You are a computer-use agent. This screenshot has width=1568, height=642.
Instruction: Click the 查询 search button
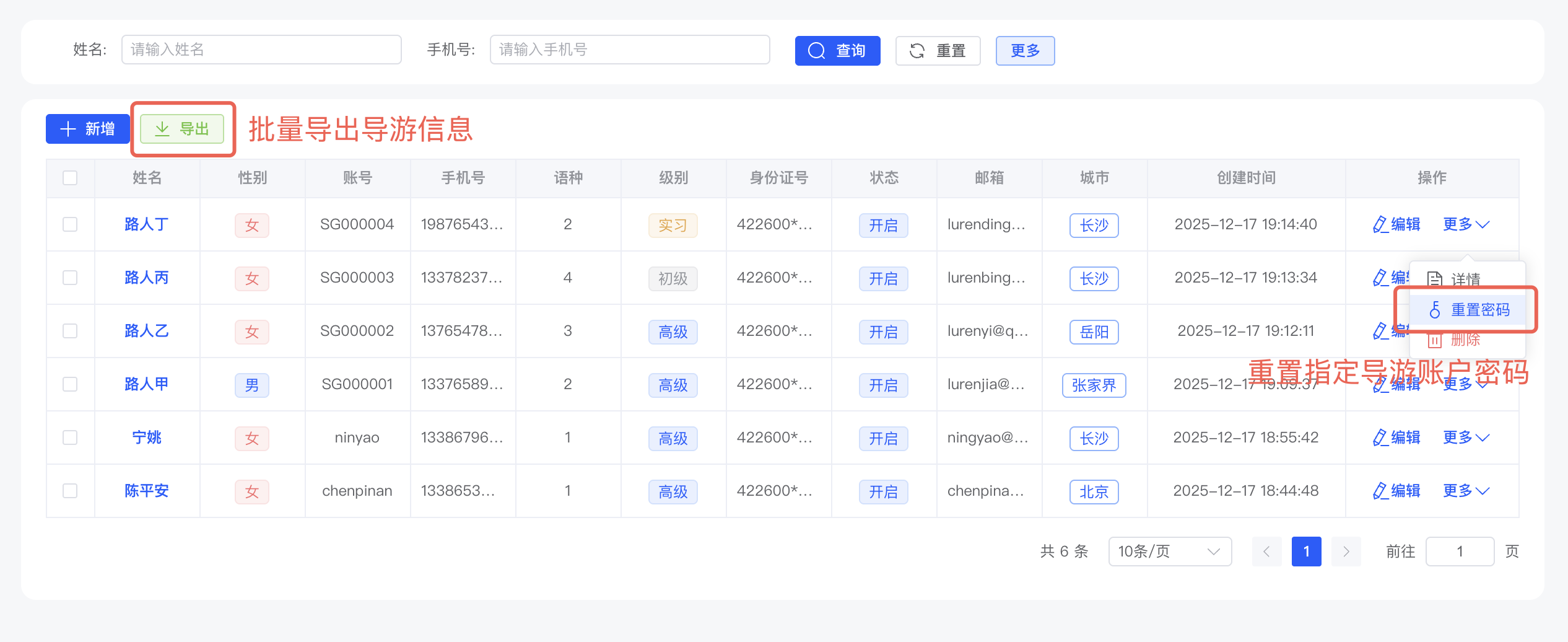(x=837, y=51)
